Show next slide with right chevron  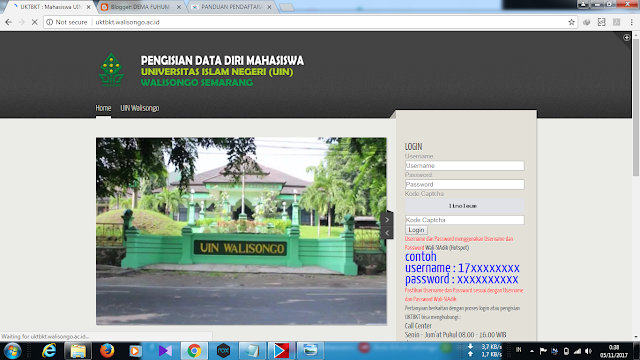(x=387, y=220)
